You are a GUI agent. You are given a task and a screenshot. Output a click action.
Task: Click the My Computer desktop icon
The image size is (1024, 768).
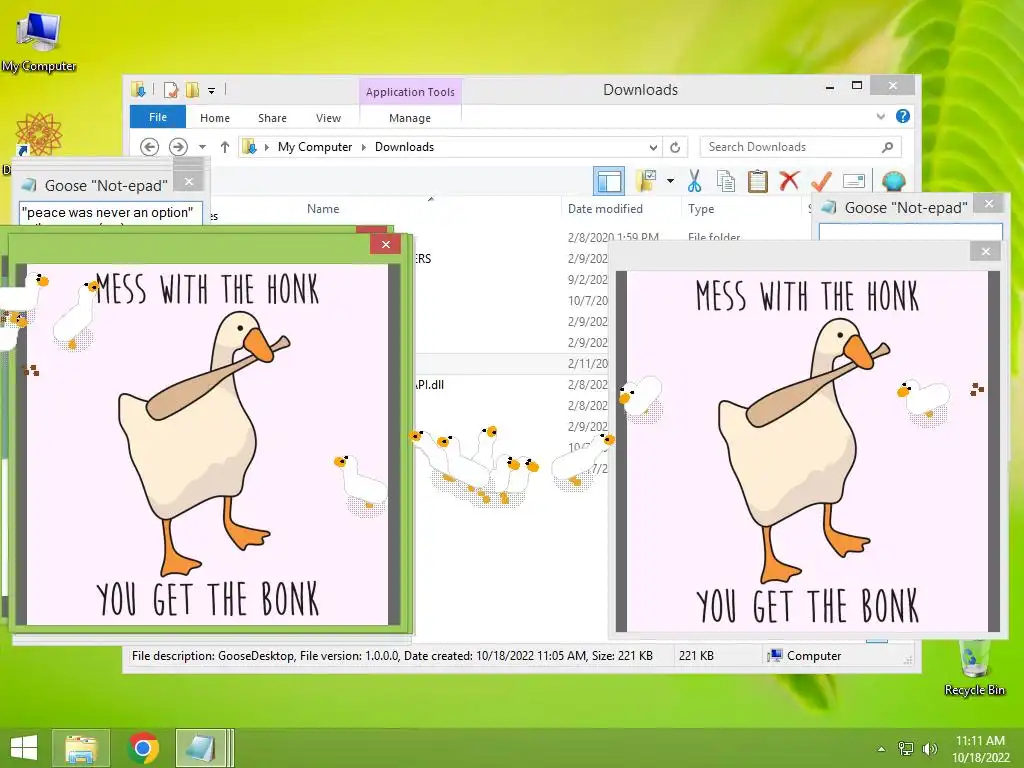39,41
